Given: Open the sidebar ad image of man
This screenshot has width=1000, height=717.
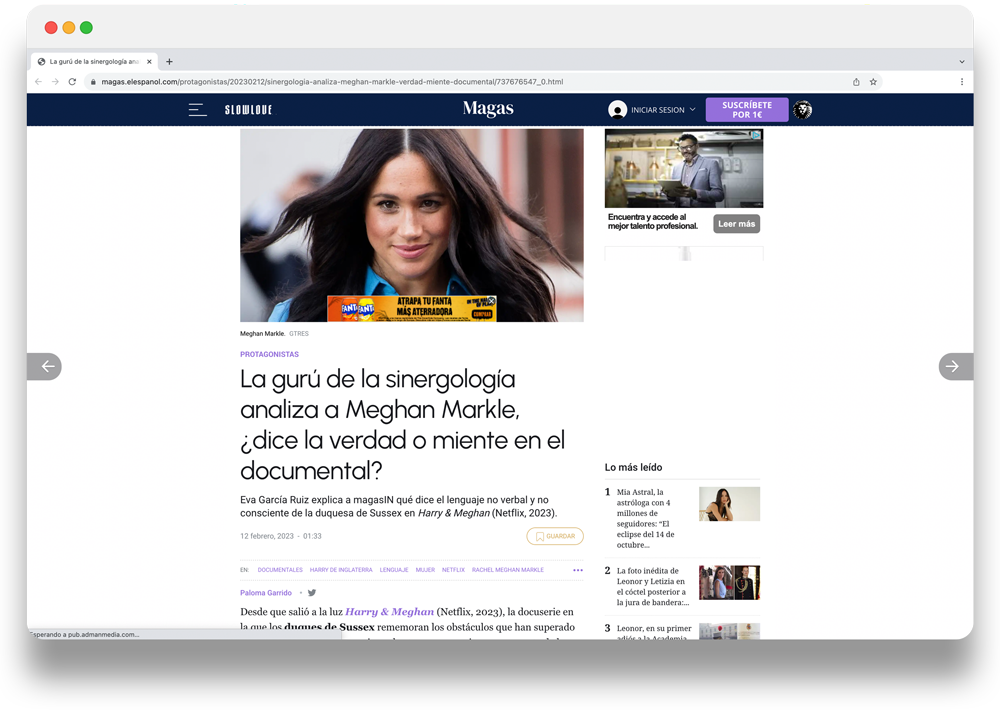Looking at the screenshot, I should [x=684, y=168].
